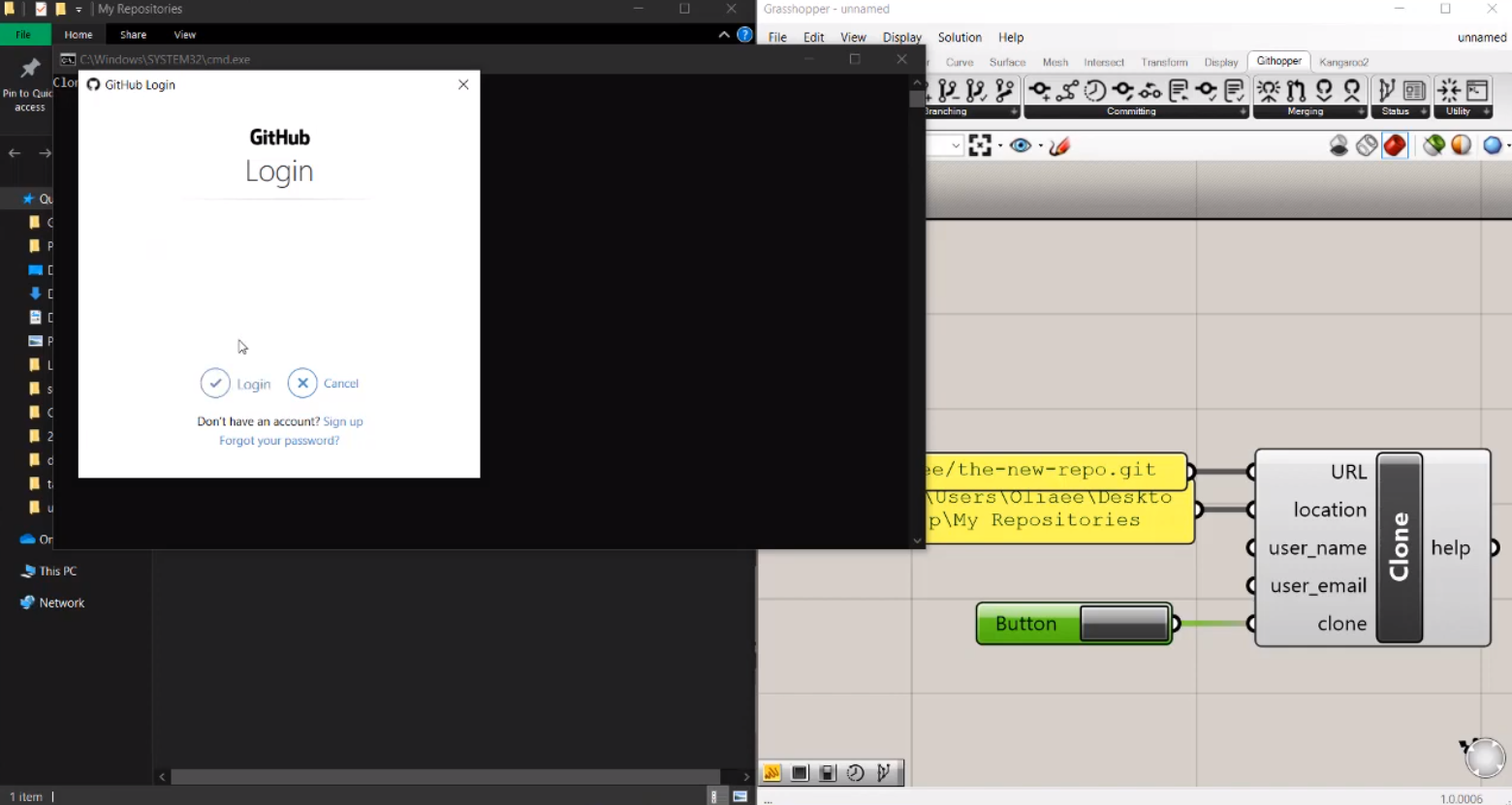This screenshot has height=805, width=1512.
Task: Expand the Merging panel plus button
Action: point(1361,112)
